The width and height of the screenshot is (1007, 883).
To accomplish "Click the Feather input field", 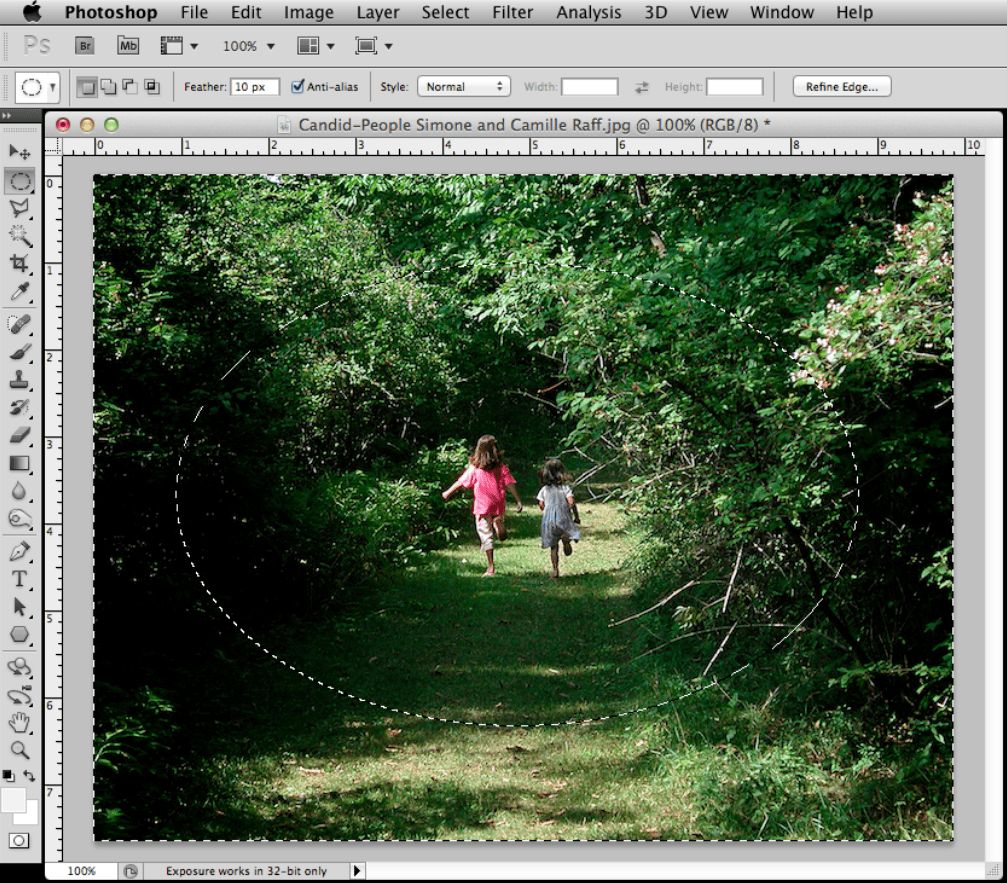I will pos(255,87).
